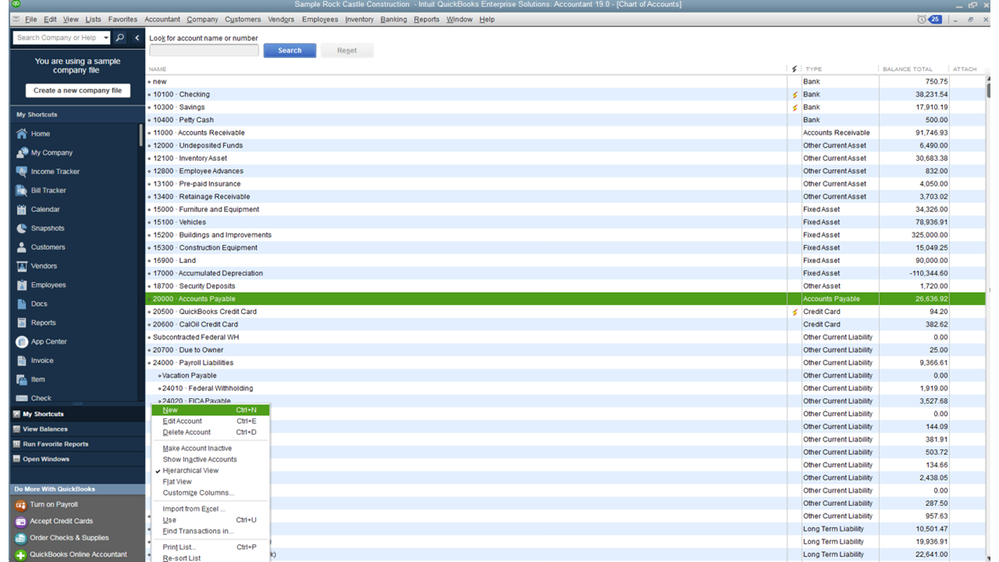999x562 pixels.
Task: Select New in context menu
Action: coord(210,410)
